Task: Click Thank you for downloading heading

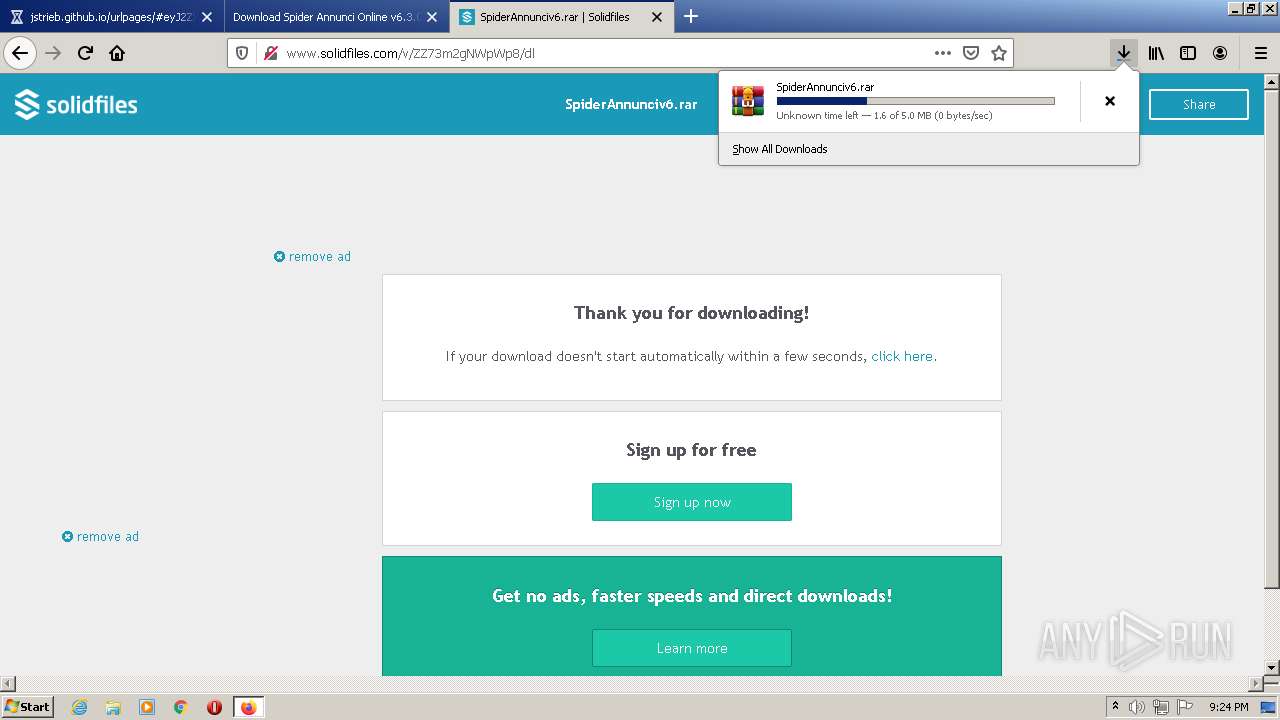Action: 692,313
